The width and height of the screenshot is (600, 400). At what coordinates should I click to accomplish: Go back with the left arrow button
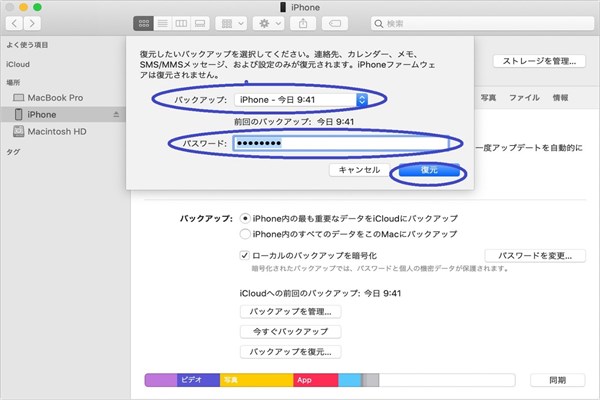coord(14,24)
